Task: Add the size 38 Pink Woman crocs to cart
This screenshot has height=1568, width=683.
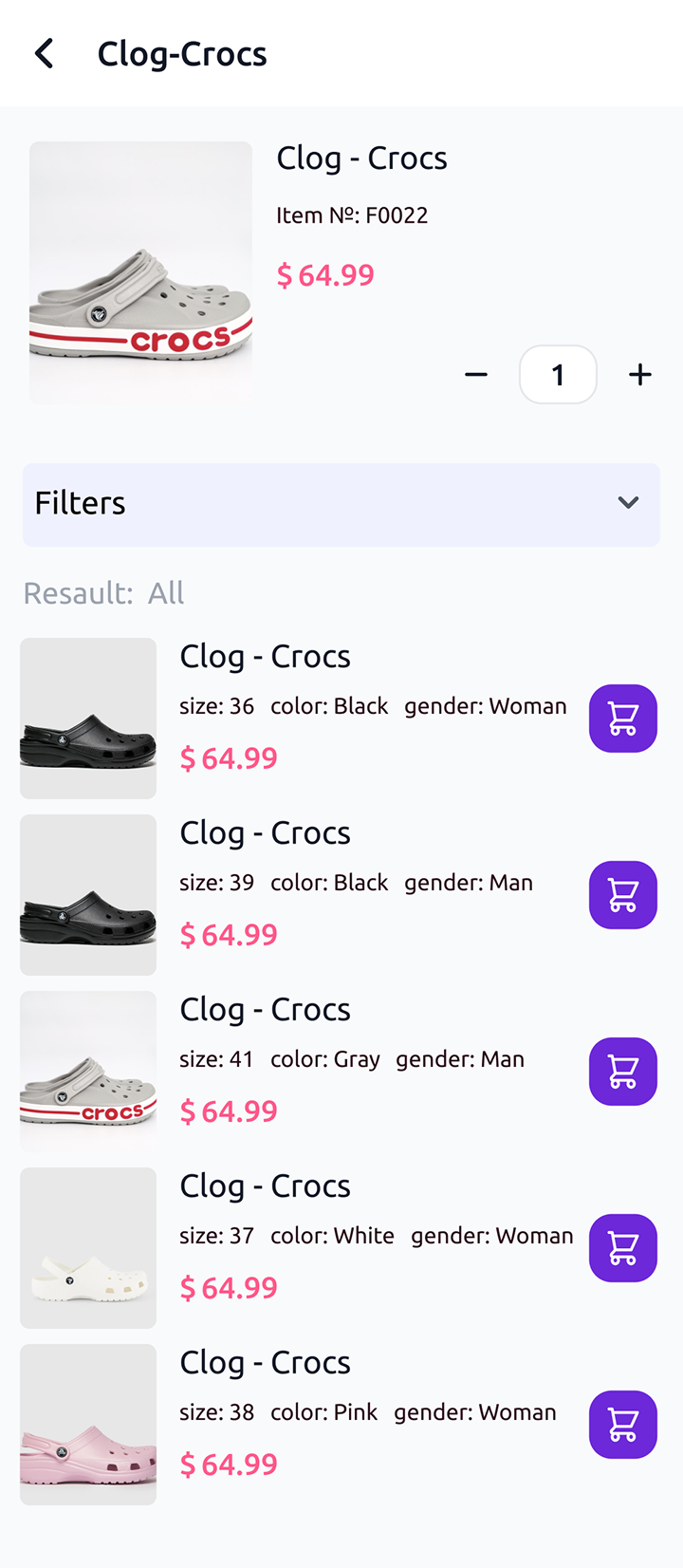Action: point(622,1425)
